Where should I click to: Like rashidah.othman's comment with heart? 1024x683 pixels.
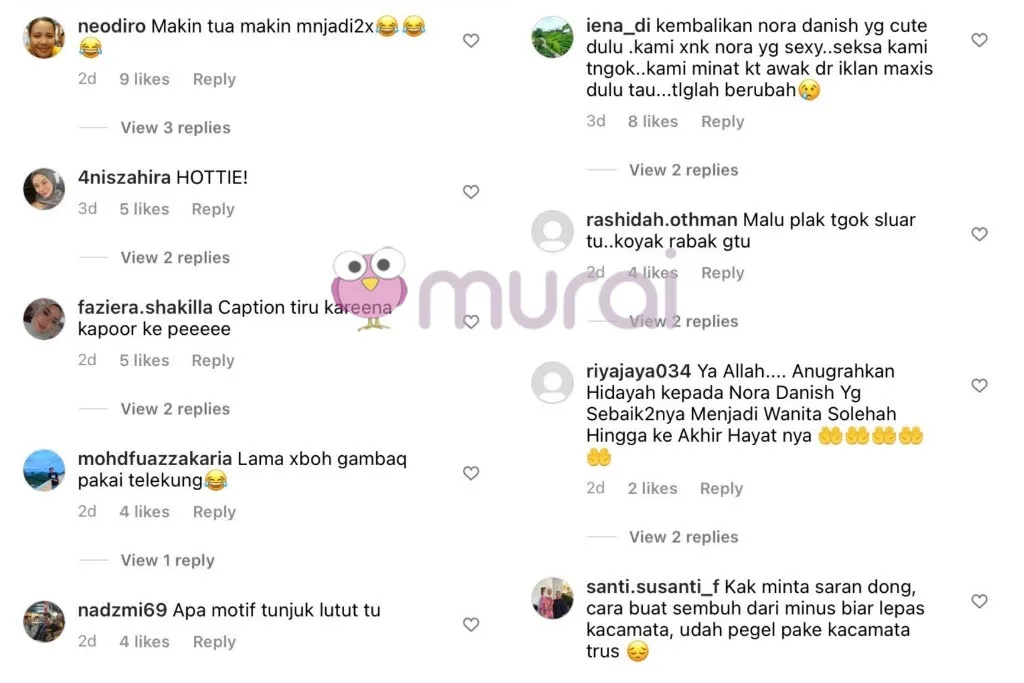980,234
